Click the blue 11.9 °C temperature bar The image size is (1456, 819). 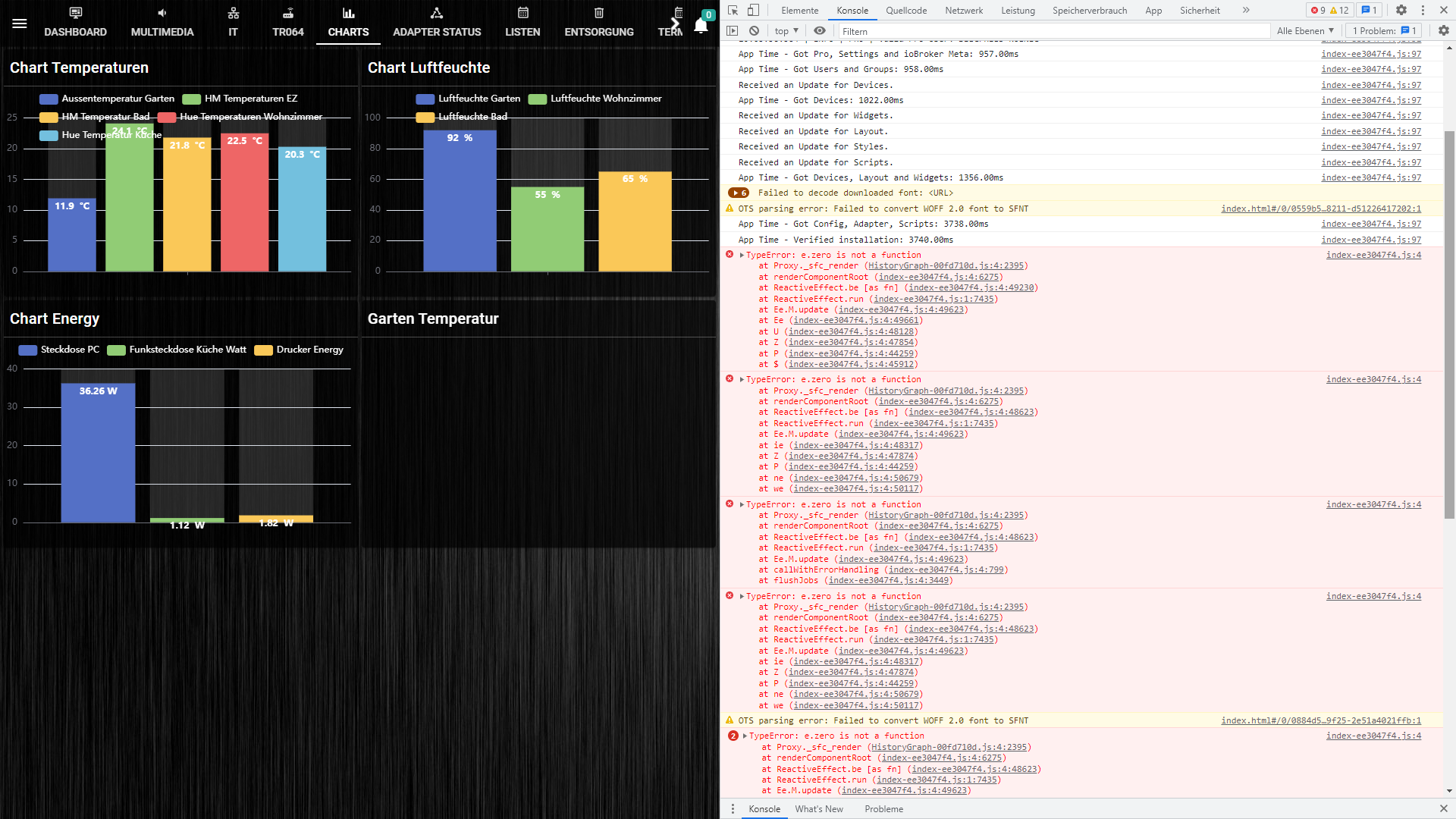(x=72, y=235)
